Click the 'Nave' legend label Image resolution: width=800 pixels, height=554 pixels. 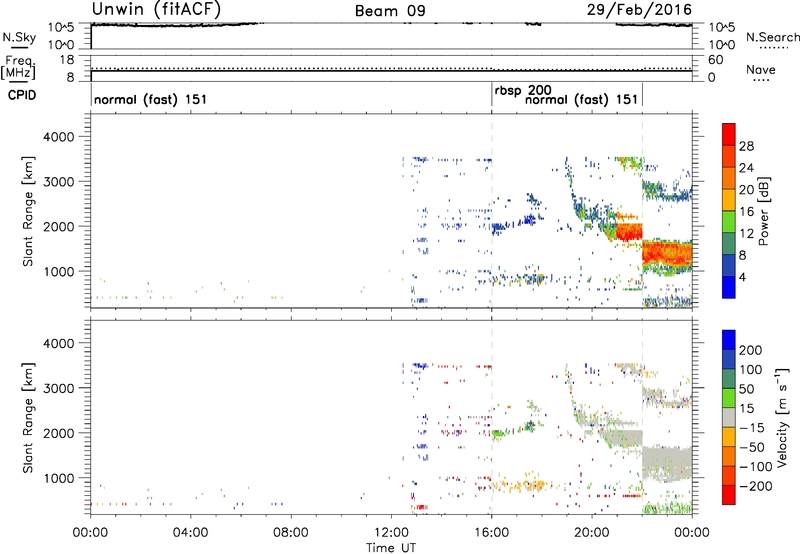(x=761, y=69)
